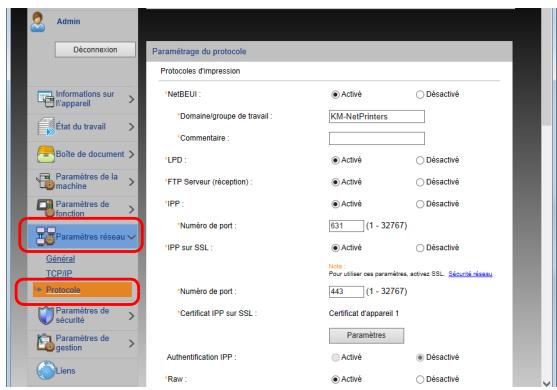Disable IPP sur SSL
This screenshot has height=390, width=557.
420,248
